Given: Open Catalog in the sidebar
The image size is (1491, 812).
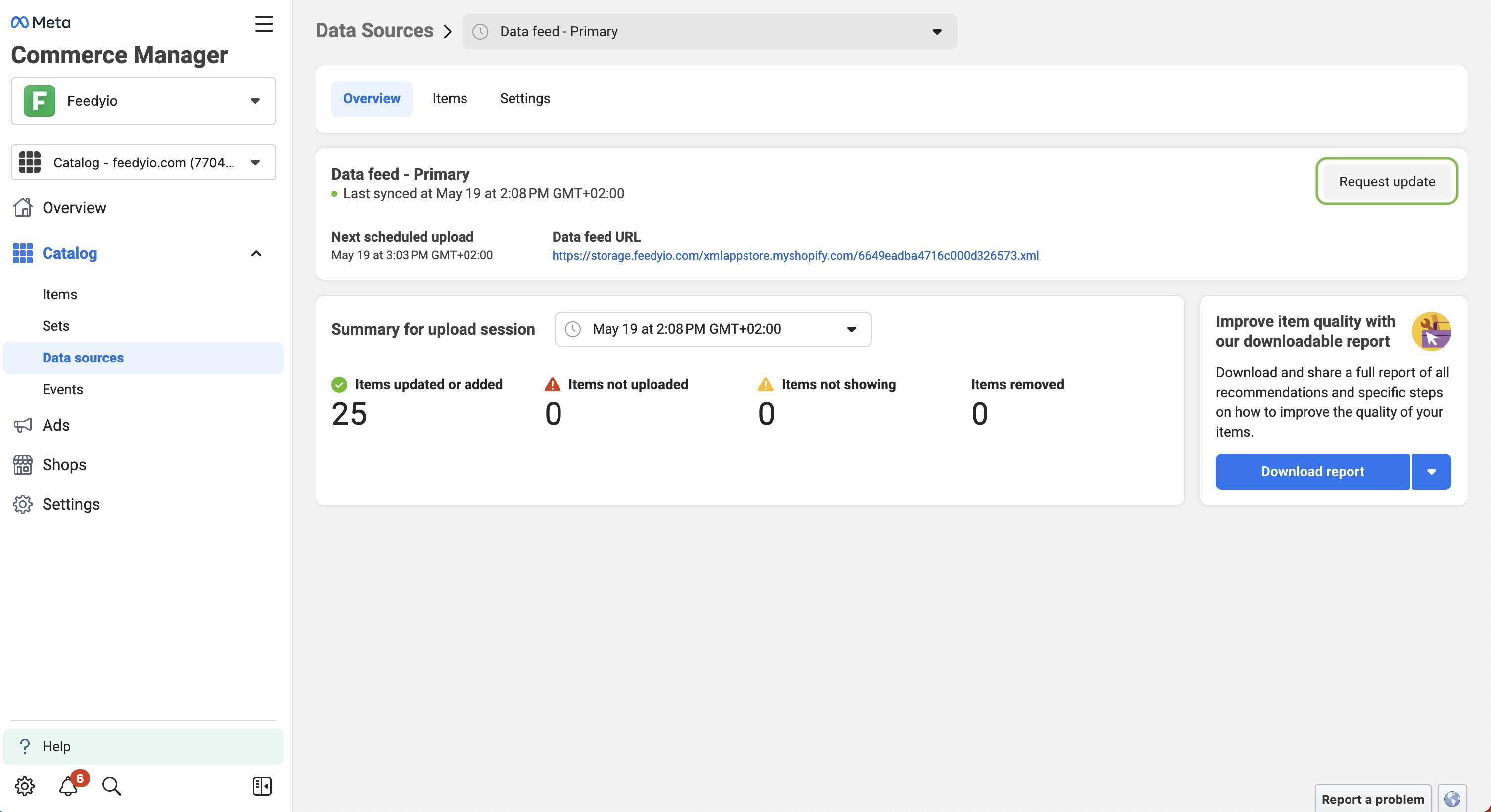Looking at the screenshot, I should (x=69, y=253).
